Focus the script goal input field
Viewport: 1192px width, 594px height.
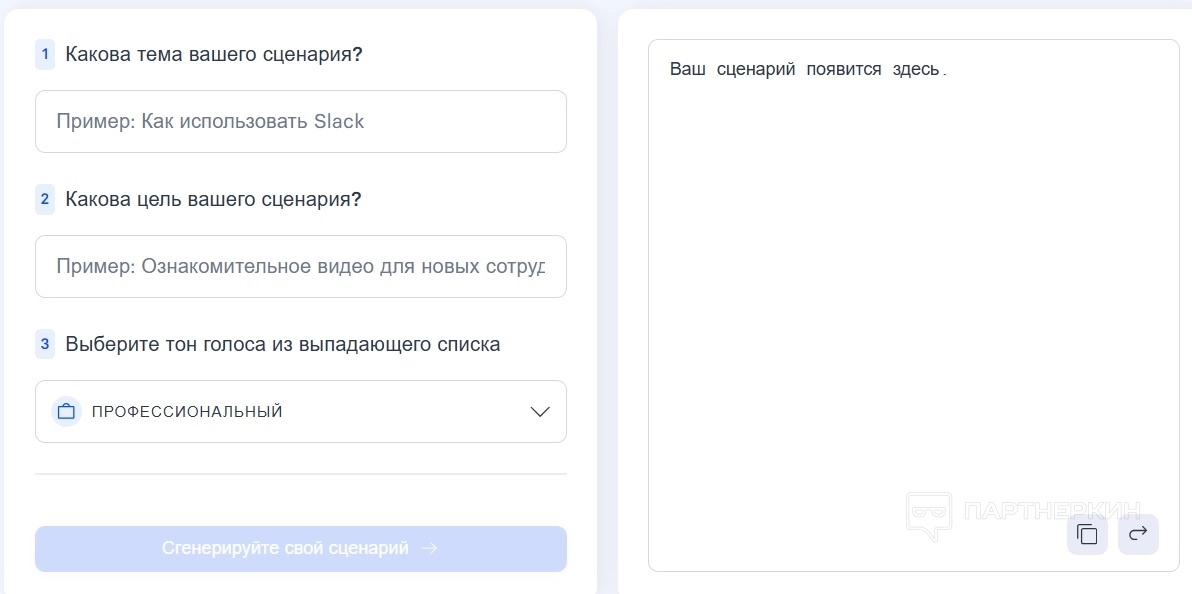[x=300, y=266]
